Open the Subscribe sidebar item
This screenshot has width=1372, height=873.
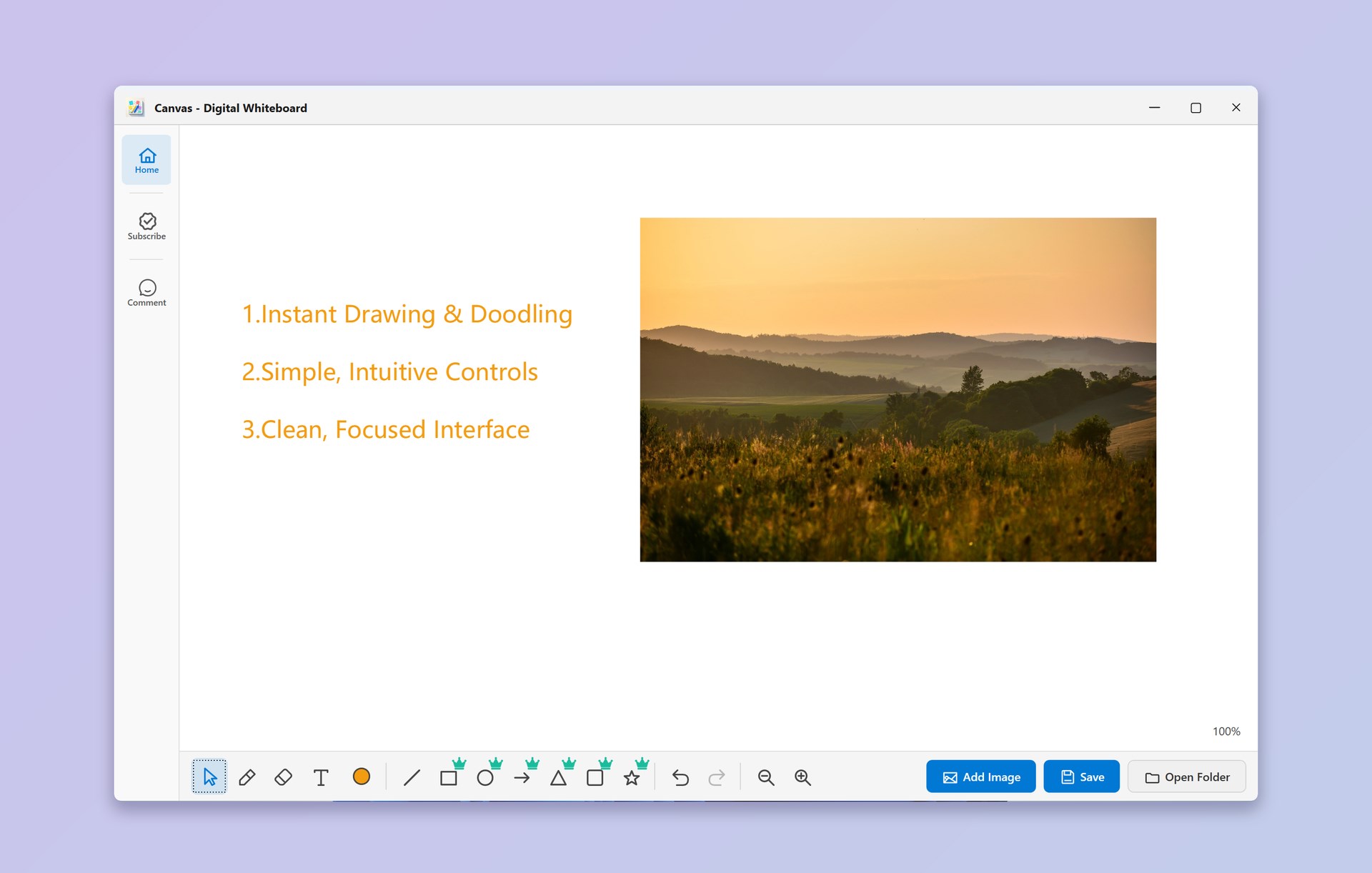click(146, 226)
